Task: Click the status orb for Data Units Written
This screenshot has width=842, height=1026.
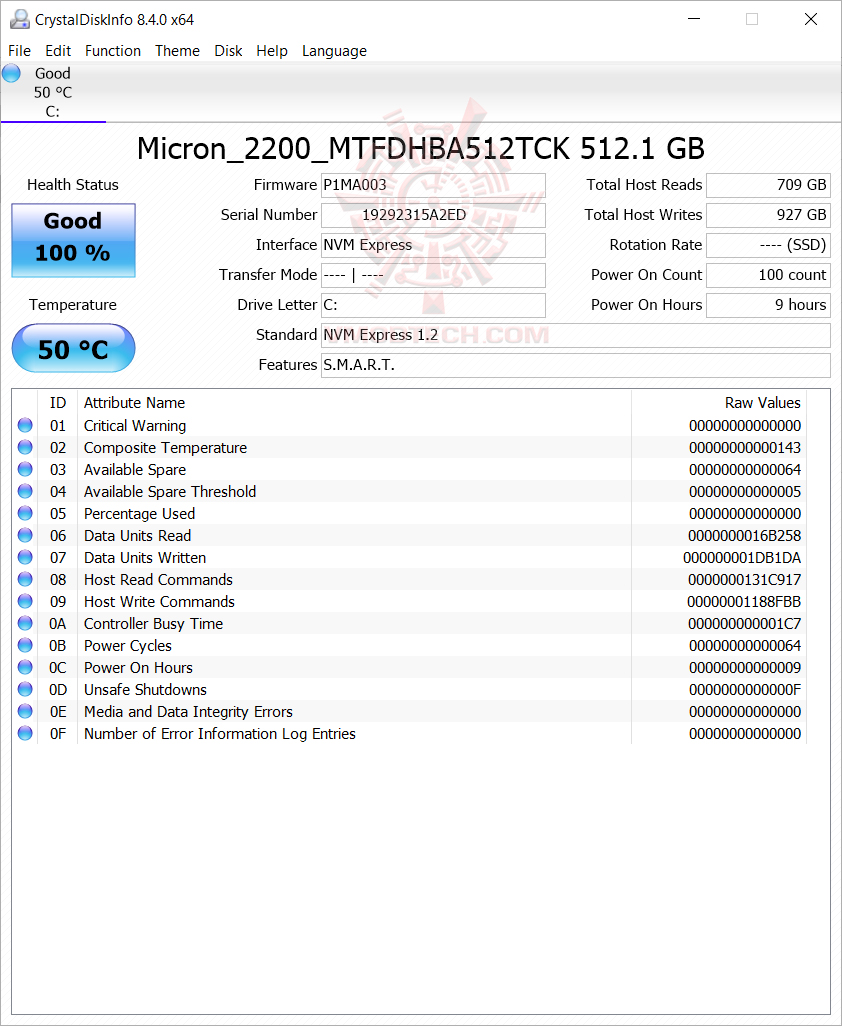Action: 25,557
